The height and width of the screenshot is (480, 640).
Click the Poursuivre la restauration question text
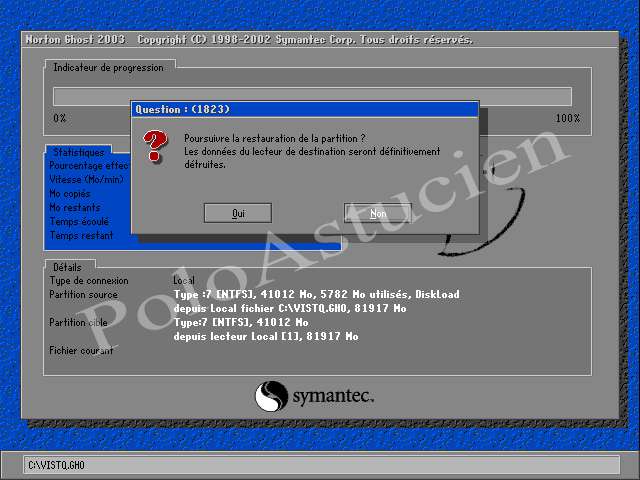[275, 138]
